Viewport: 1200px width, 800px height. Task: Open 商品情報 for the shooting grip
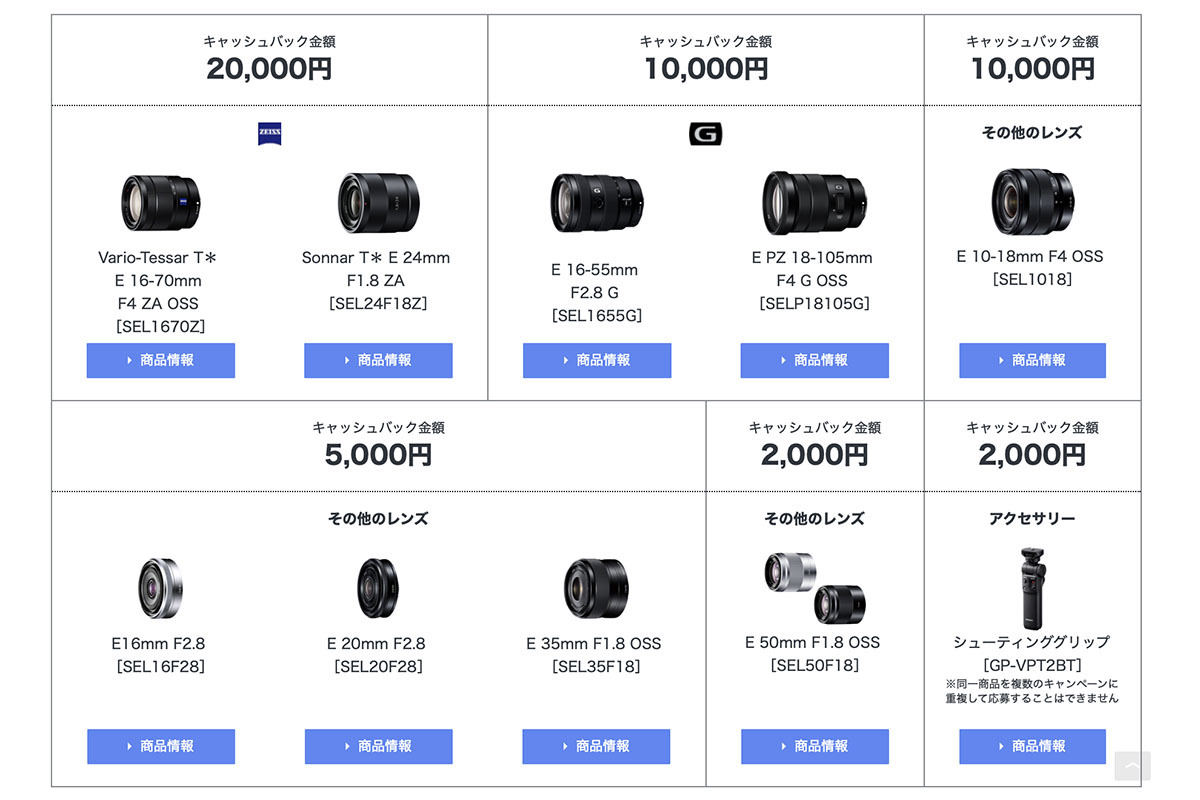[x=1032, y=746]
